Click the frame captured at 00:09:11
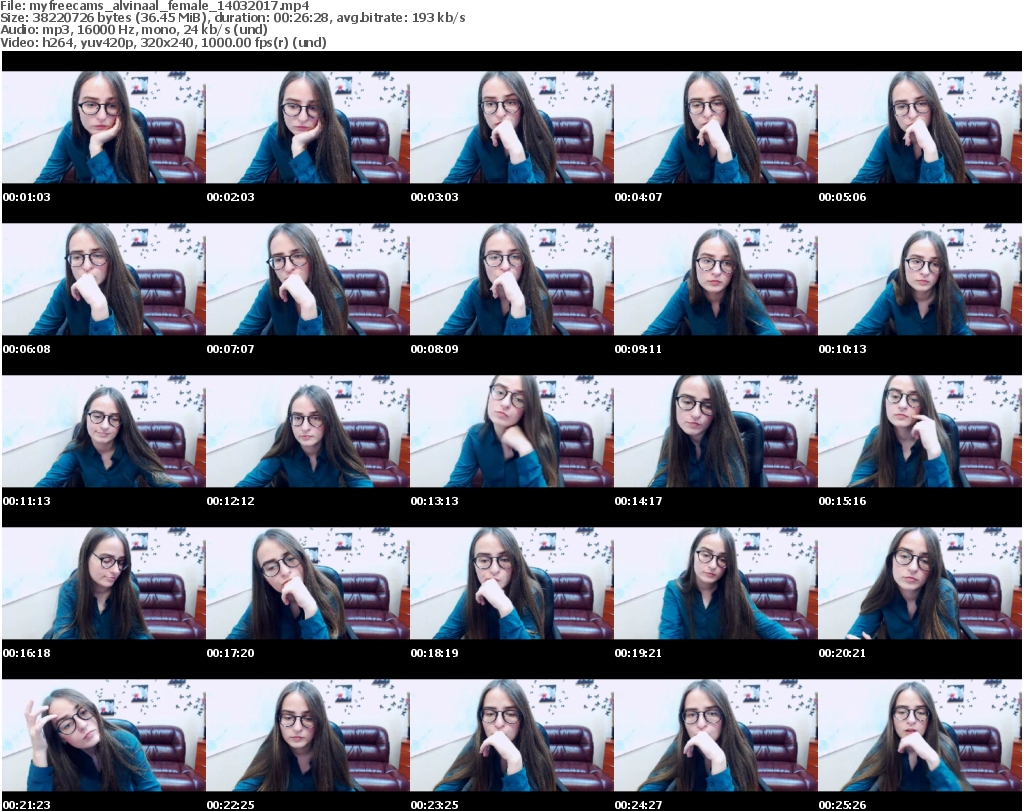Viewport: 1024px width, 811px height. point(716,279)
